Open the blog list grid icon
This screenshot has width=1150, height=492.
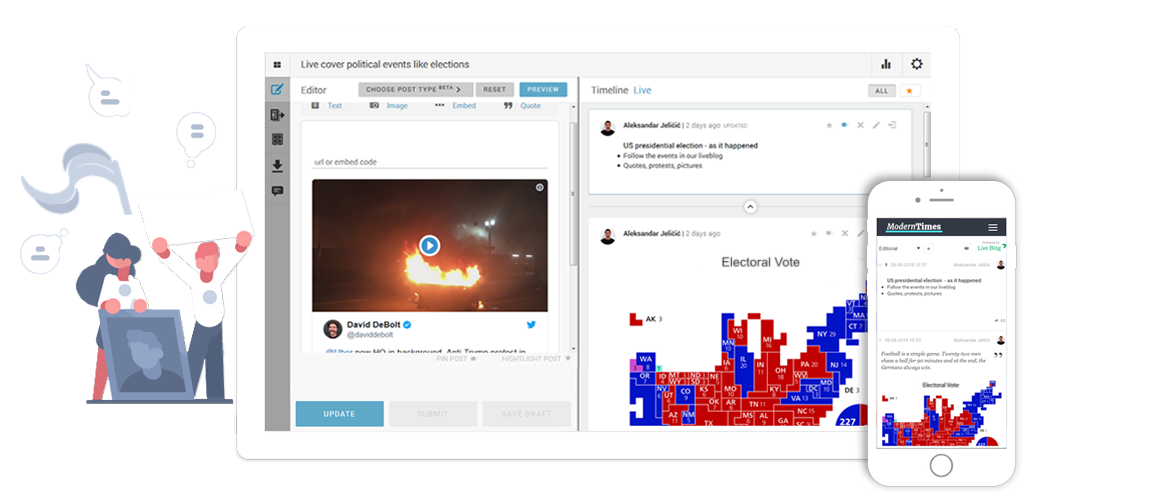pos(277,65)
